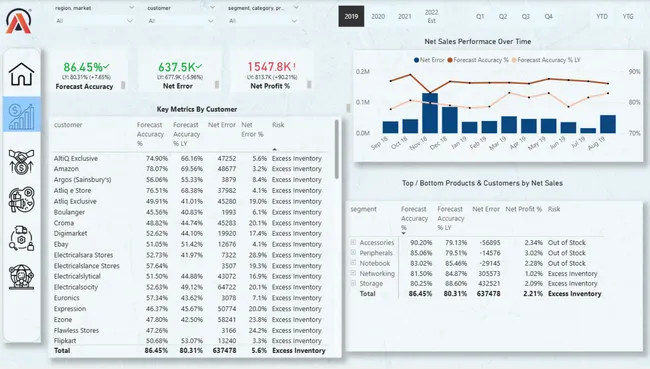Image resolution: width=650 pixels, height=369 pixels.
Task: Select the finance growth chart icon
Action: pos(22,115)
